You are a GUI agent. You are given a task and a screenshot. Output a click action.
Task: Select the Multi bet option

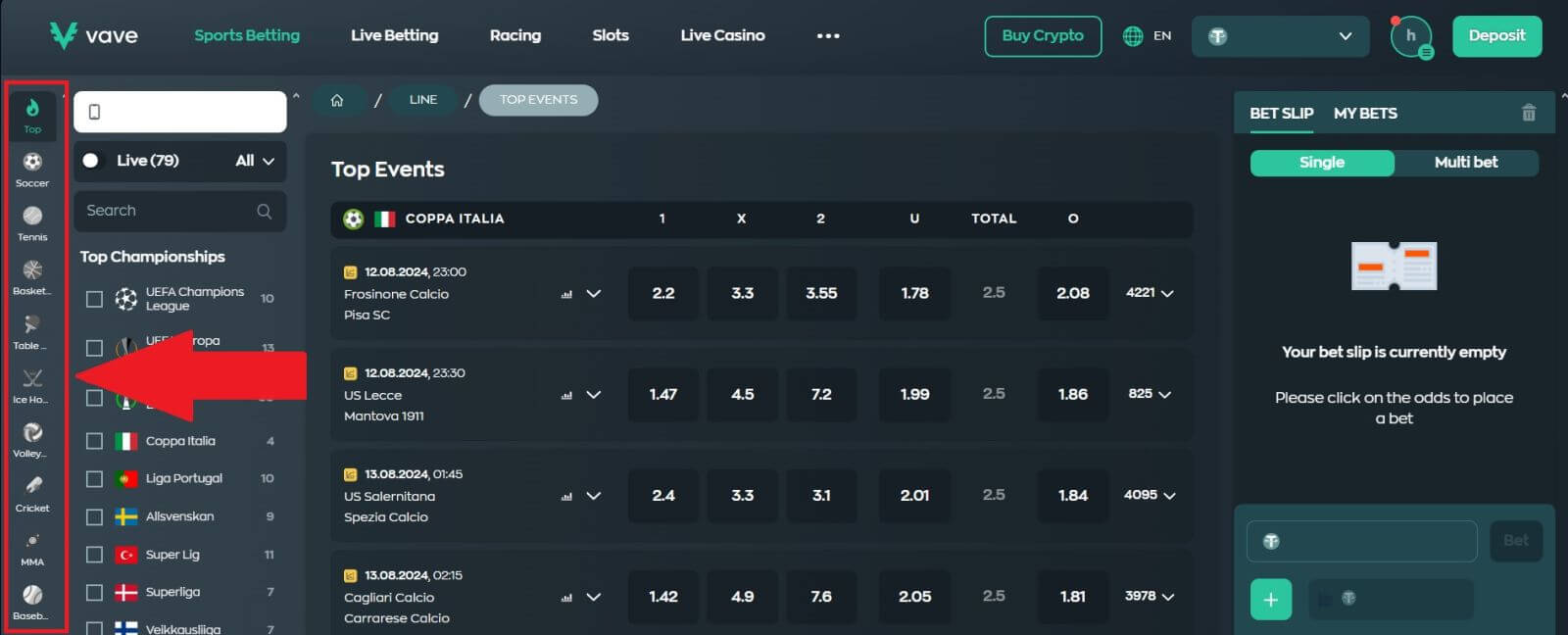click(x=1465, y=163)
